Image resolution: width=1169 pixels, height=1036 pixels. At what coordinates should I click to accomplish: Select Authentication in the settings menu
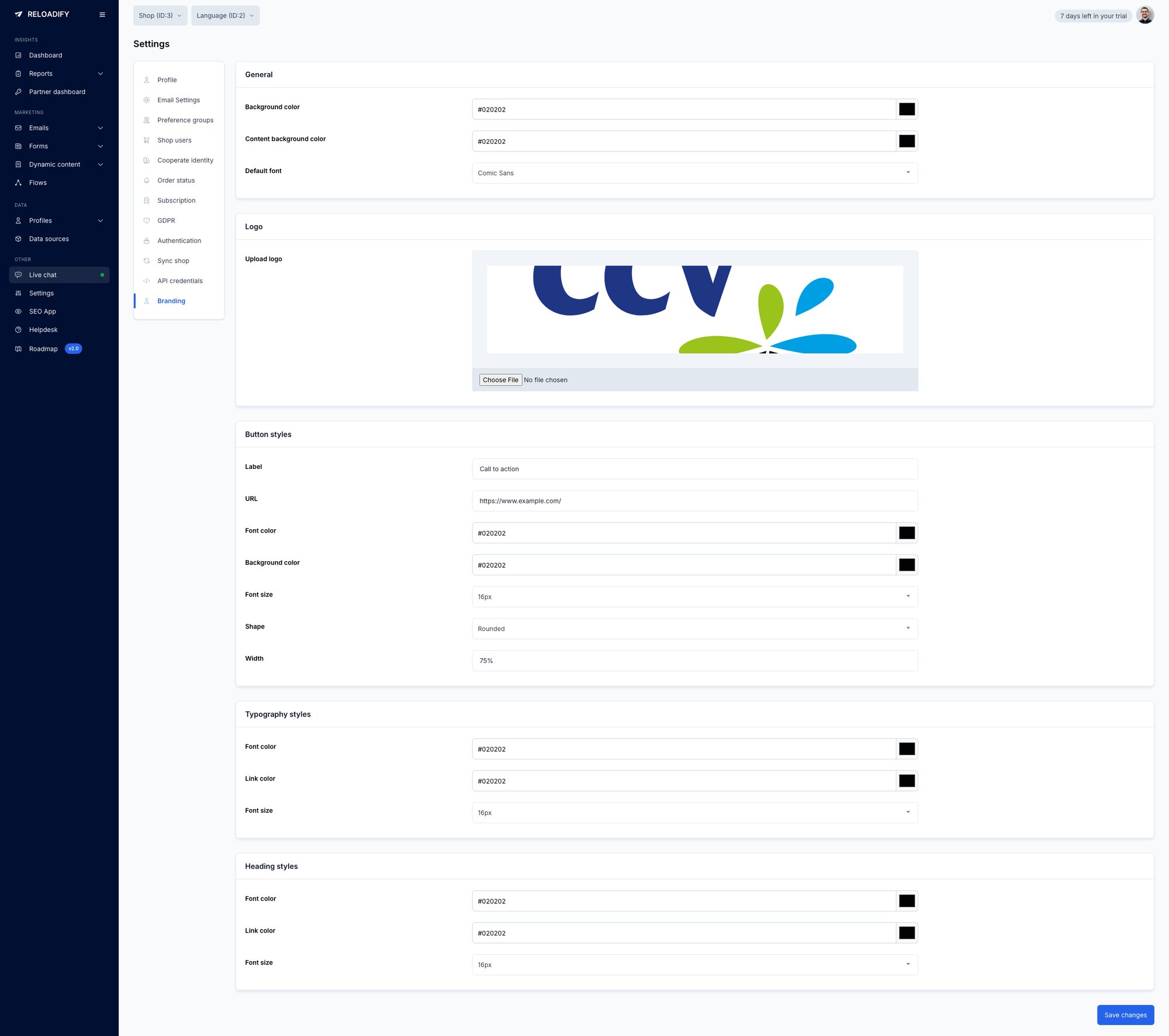(x=179, y=240)
